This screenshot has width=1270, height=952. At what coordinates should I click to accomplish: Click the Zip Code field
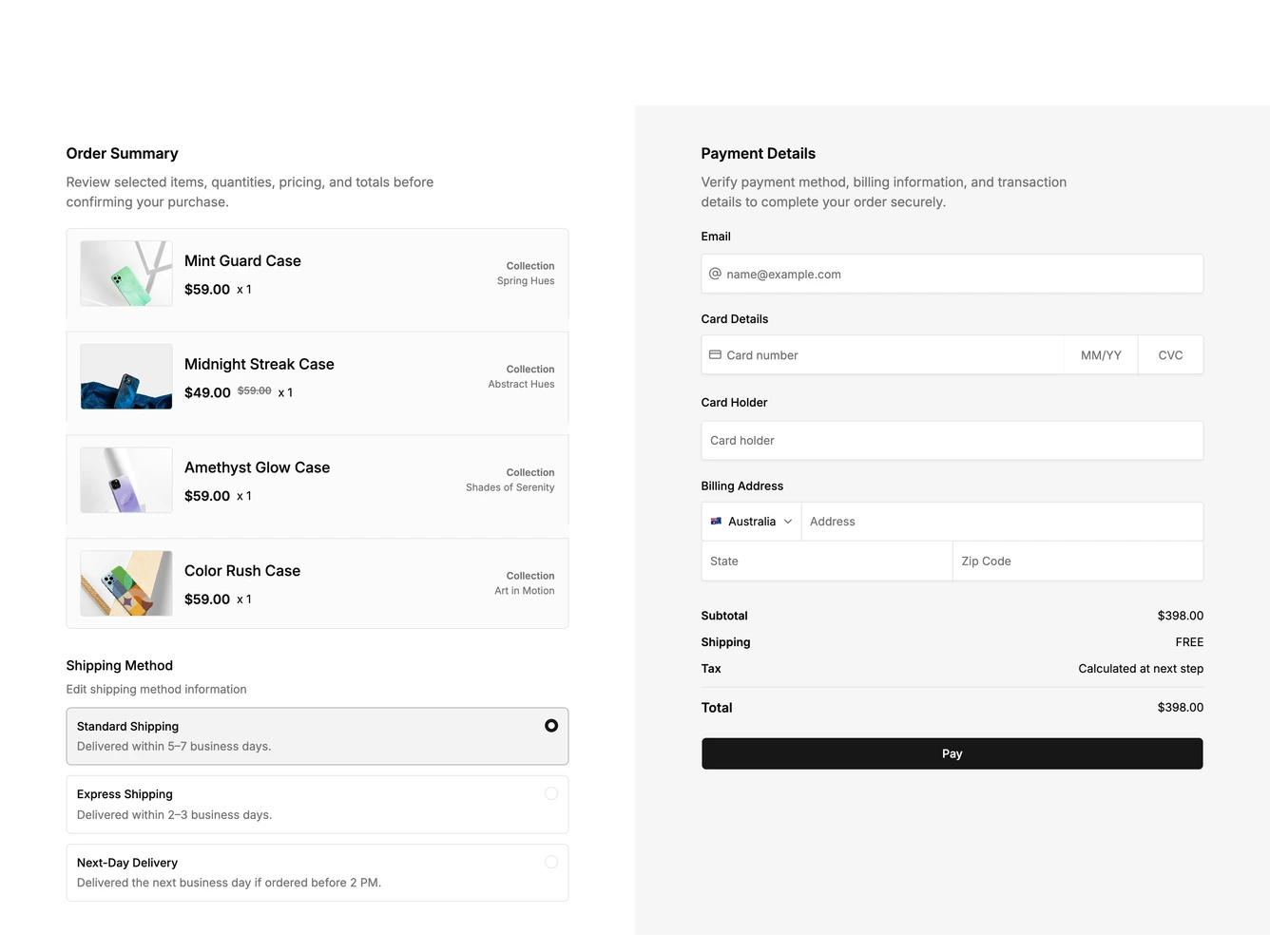click(1078, 562)
